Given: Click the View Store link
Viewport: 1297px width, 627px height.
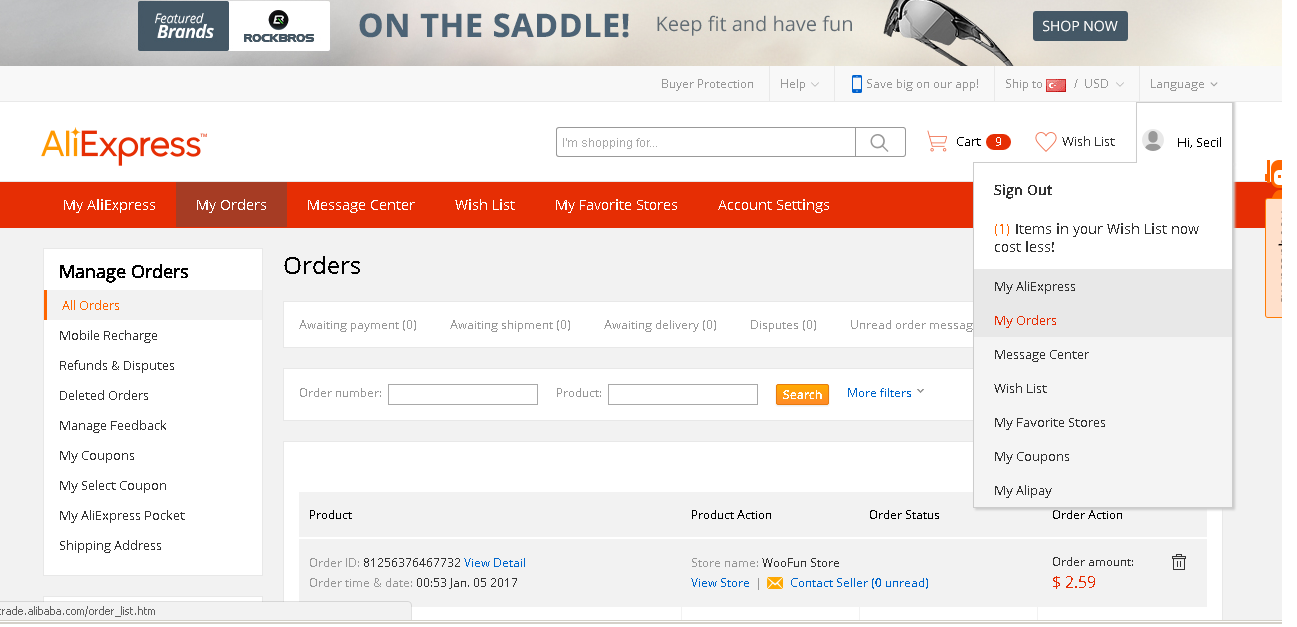Looking at the screenshot, I should point(720,583).
